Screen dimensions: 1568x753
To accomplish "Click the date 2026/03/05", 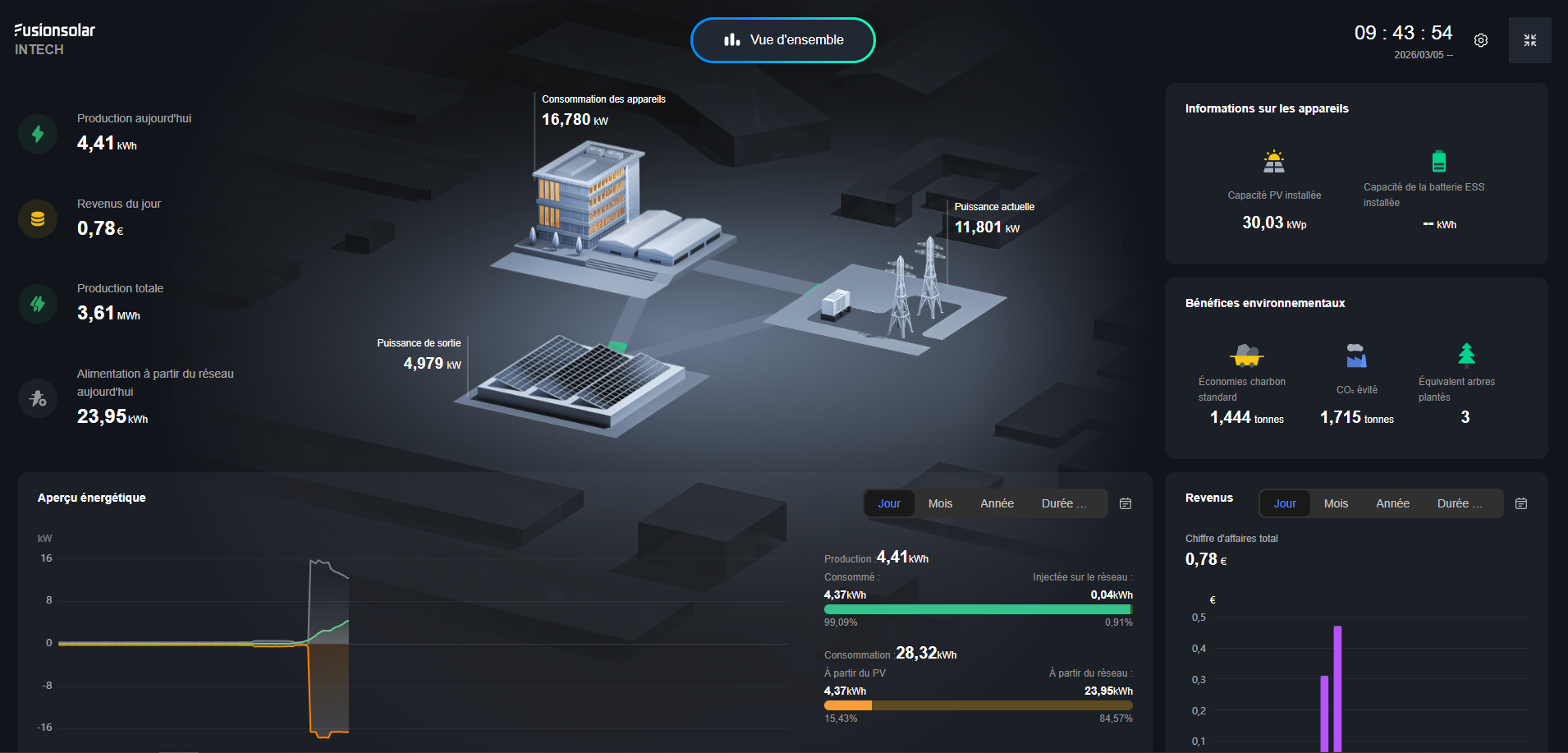I will point(1419,55).
